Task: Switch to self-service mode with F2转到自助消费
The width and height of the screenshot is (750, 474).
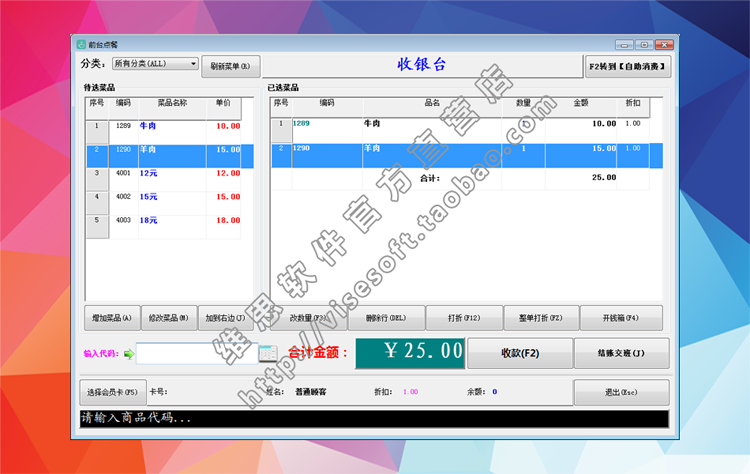Action: click(x=626, y=66)
